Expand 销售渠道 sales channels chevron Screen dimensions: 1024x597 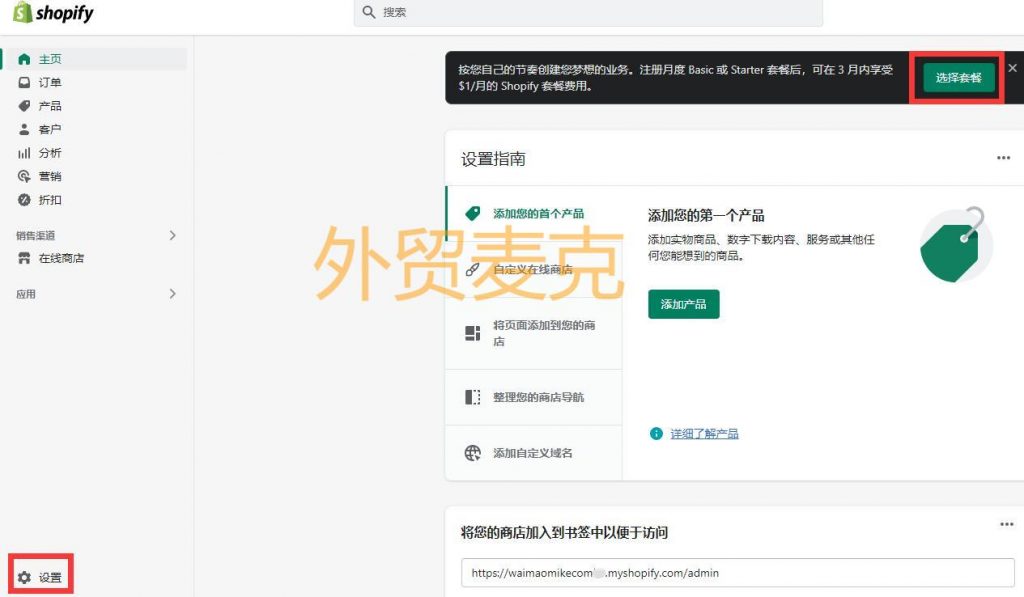[x=172, y=235]
